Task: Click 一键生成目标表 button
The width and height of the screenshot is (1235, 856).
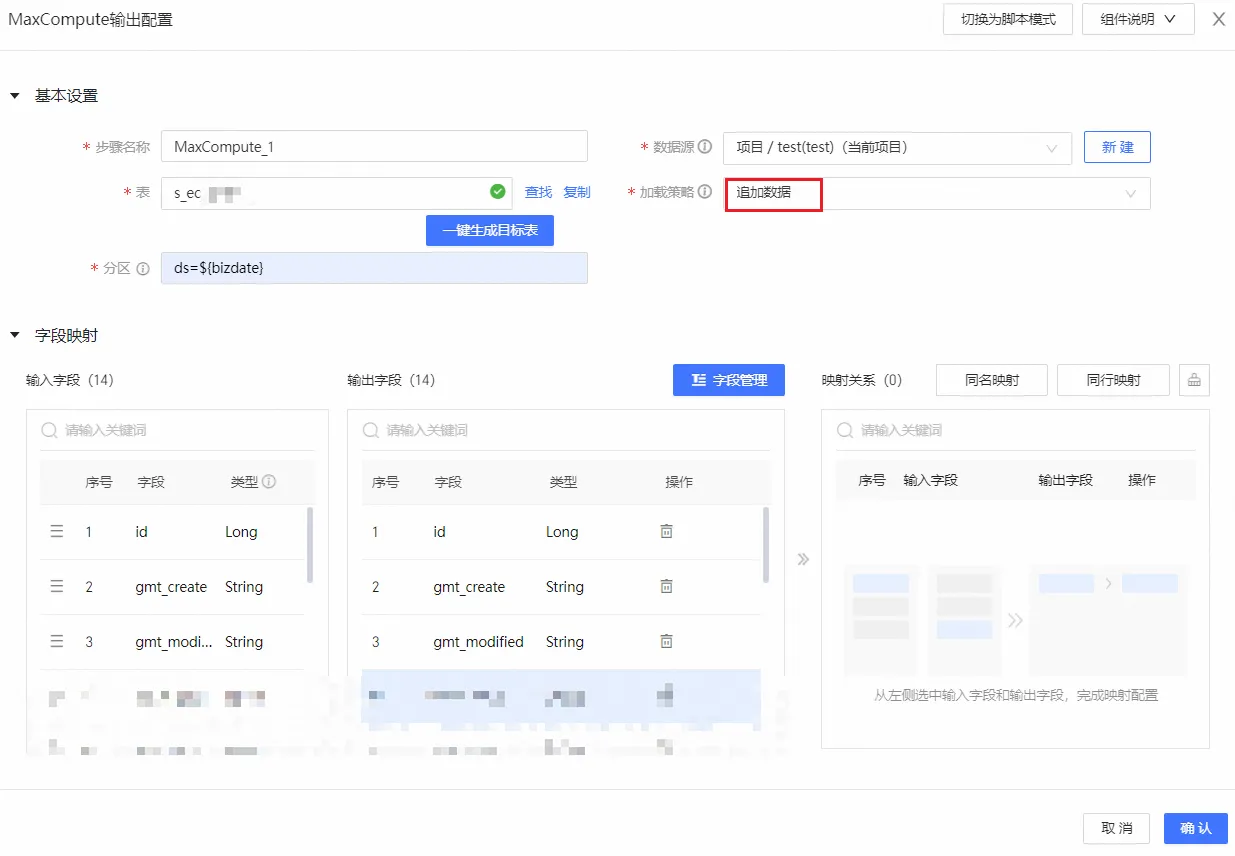Action: coord(490,230)
